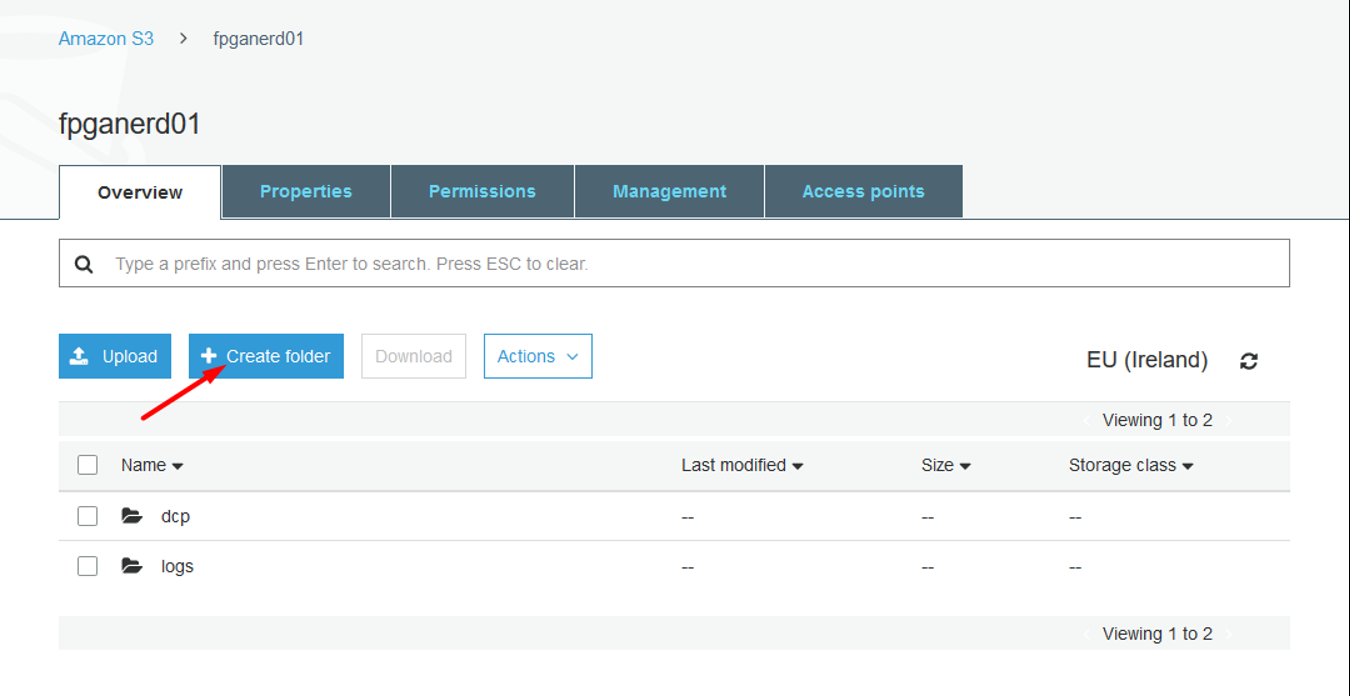The width and height of the screenshot is (1350, 696).
Task: Focus the prefix search input field
Action: coord(674,264)
